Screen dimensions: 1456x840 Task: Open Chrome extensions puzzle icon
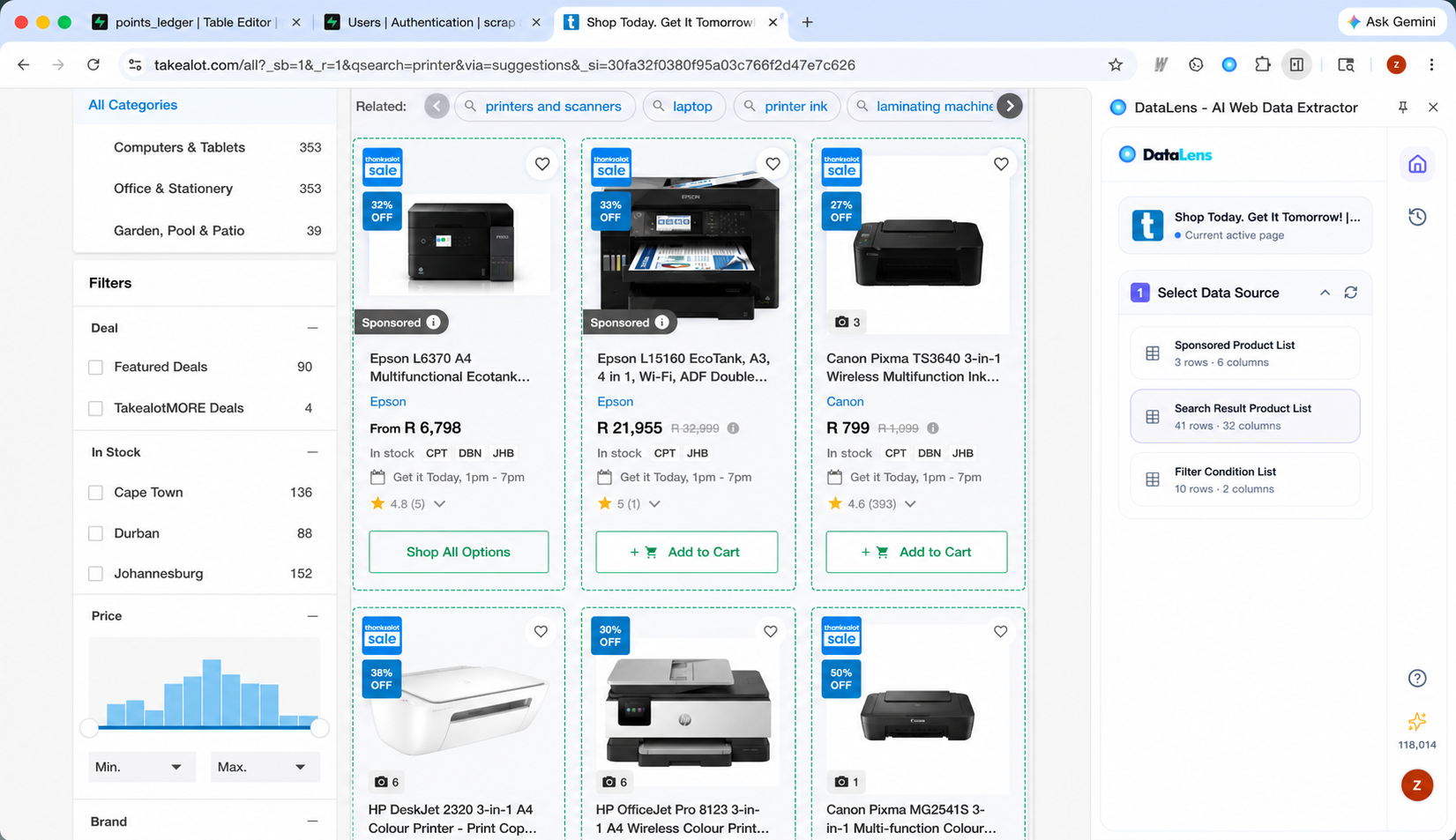coord(1263,64)
